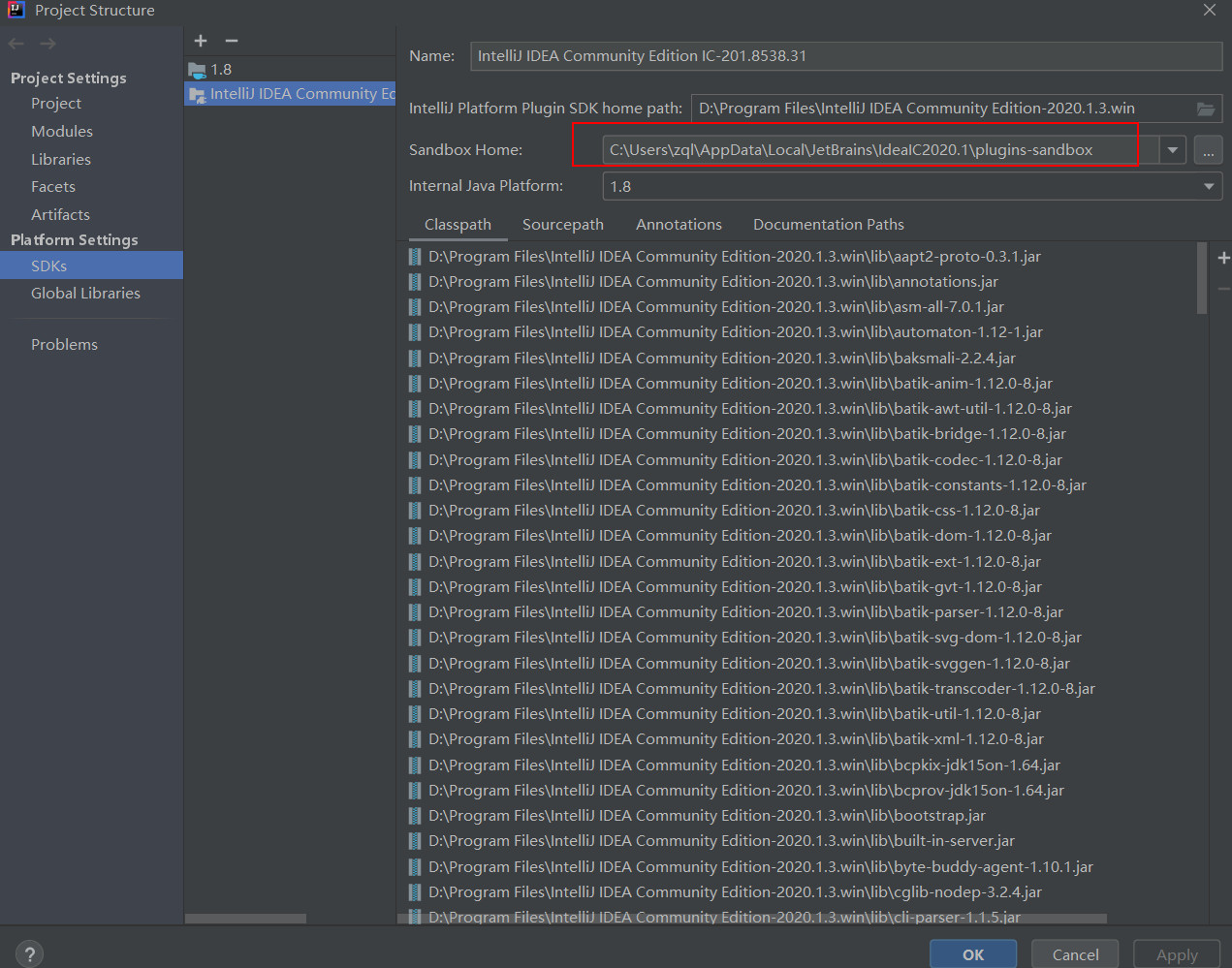The image size is (1232, 968).
Task: Click the jar icon of aapt2-proto-0.3.1.jar
Action: [415, 257]
